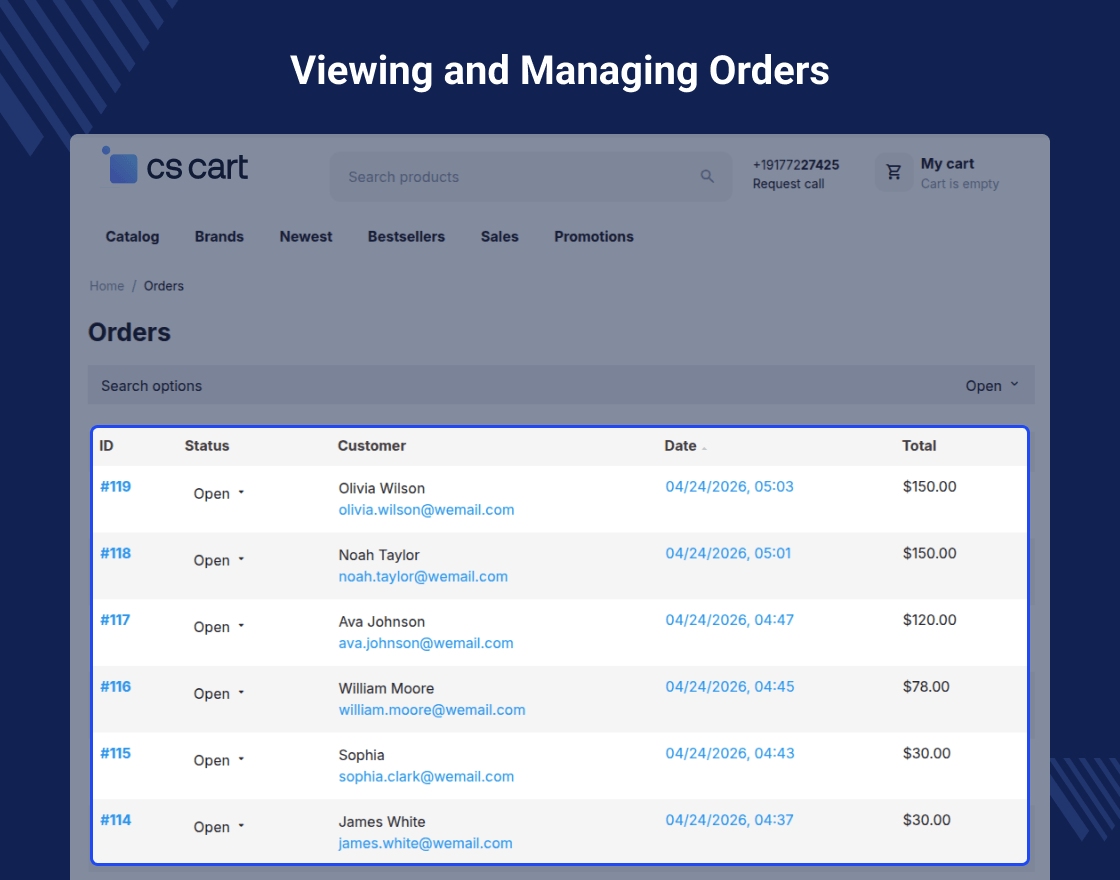This screenshot has height=880, width=1120.
Task: Click the Home breadcrumb link
Action: (106, 286)
